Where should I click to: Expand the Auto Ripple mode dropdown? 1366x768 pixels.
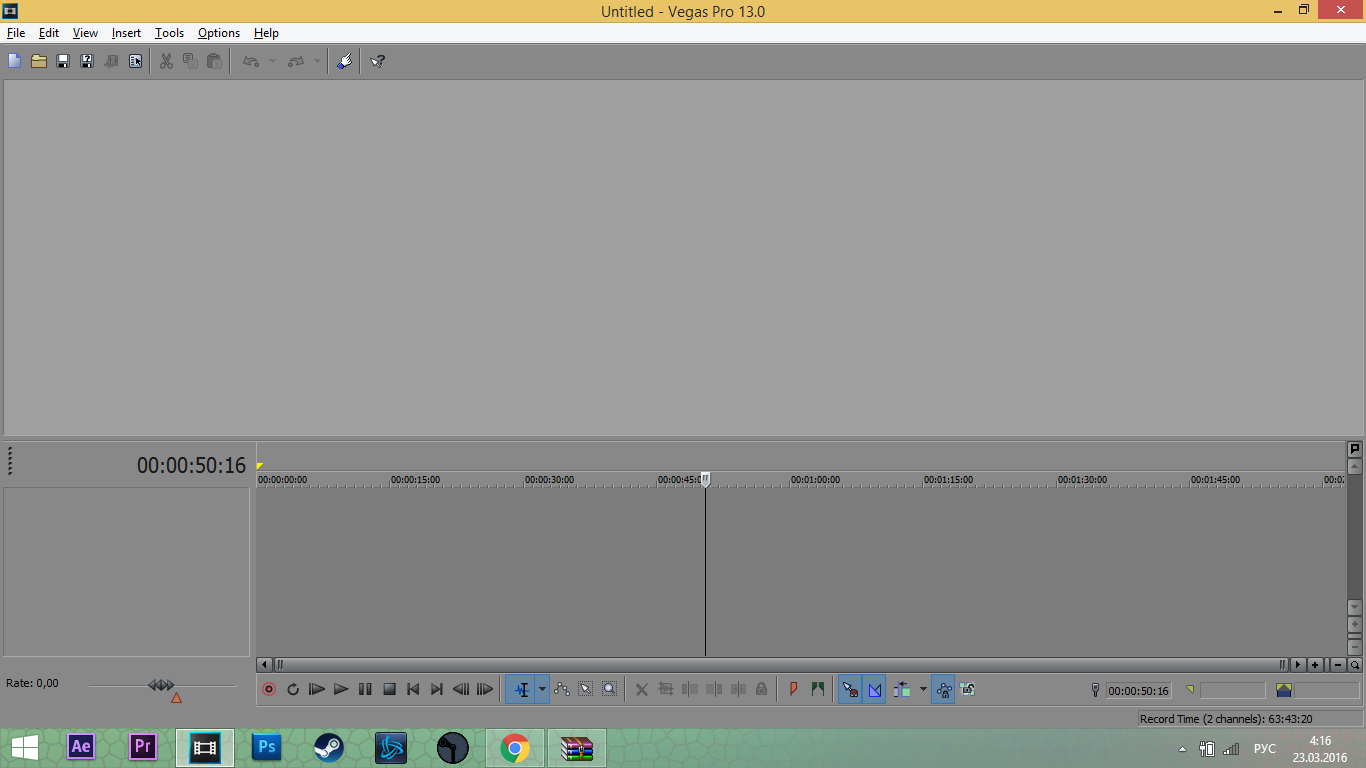923,689
